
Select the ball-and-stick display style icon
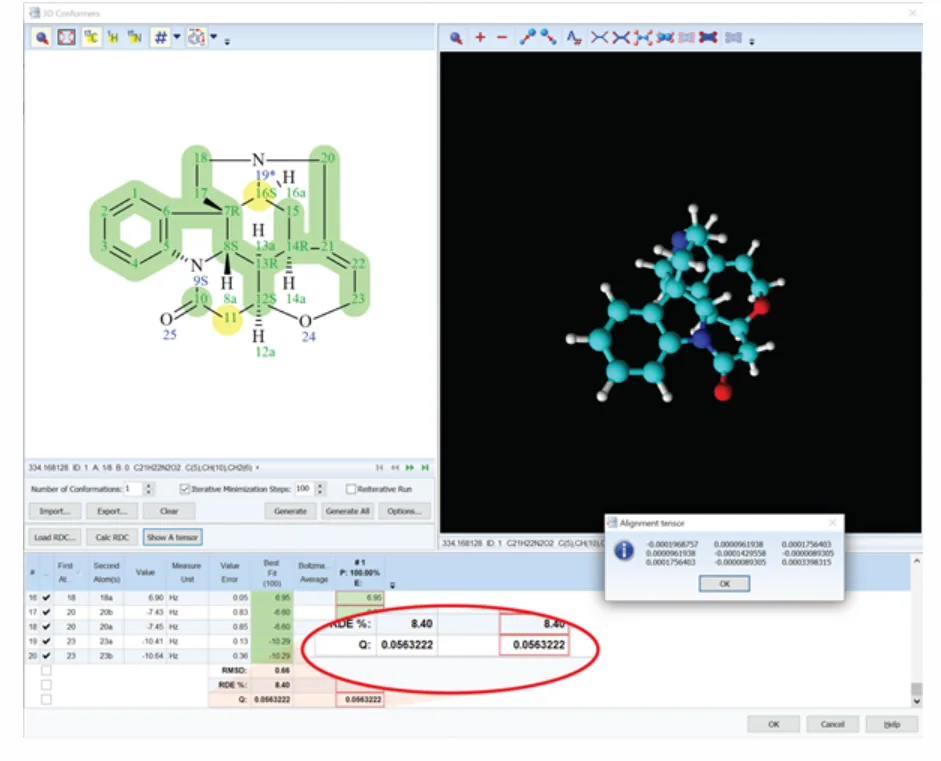pos(664,38)
